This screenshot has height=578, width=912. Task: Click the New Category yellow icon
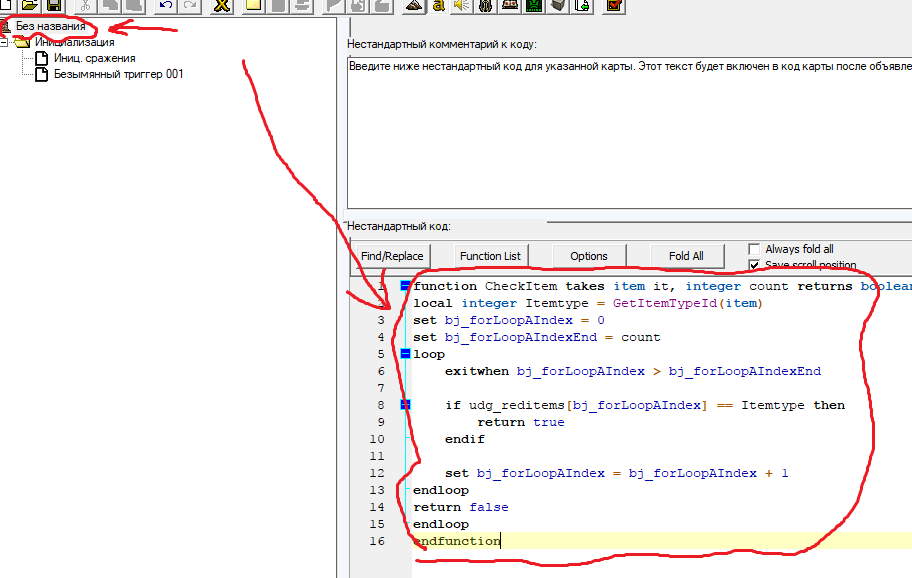coord(254,5)
